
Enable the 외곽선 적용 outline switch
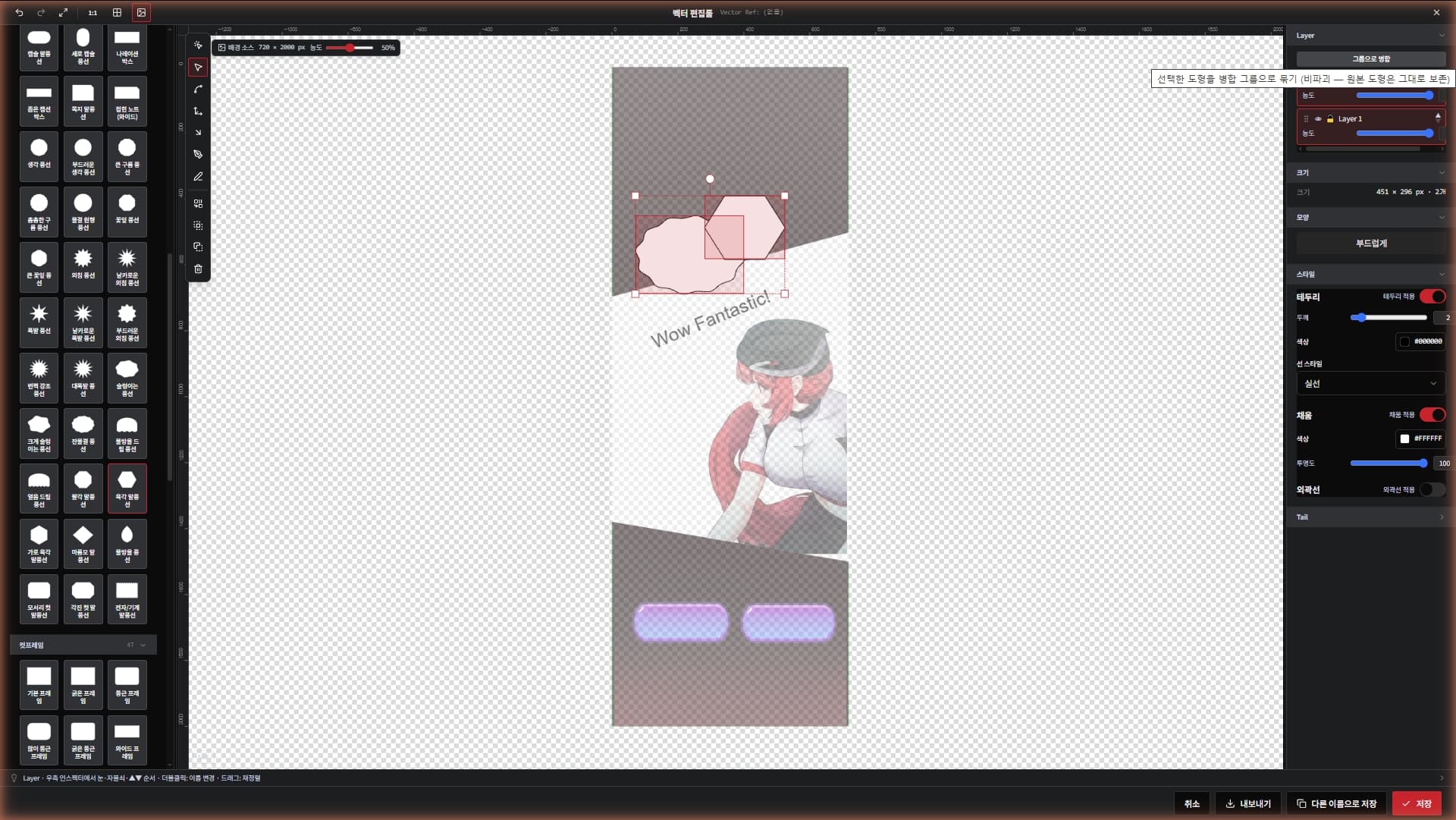click(x=1432, y=490)
